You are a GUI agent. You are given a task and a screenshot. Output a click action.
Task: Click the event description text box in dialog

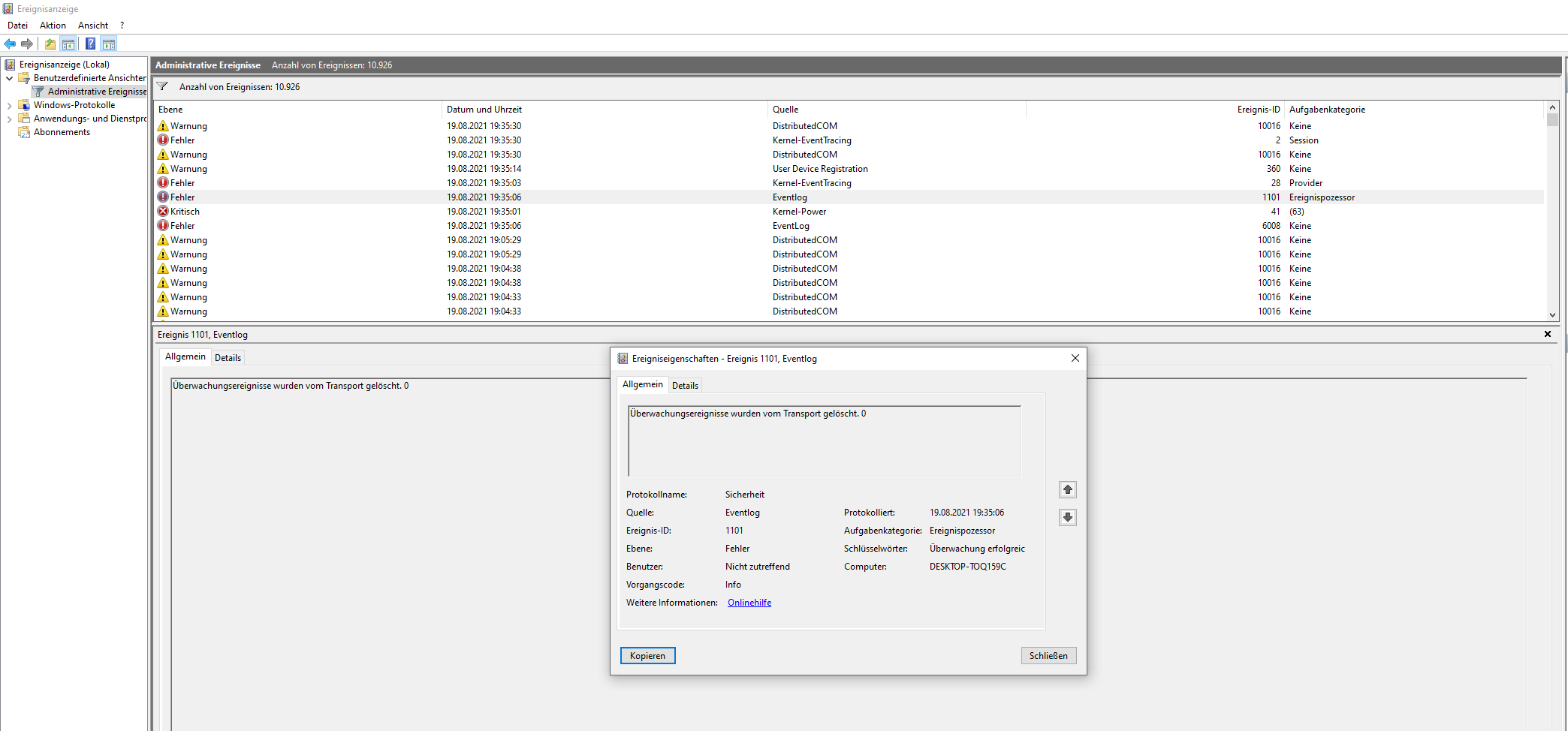pyautogui.click(x=825, y=441)
